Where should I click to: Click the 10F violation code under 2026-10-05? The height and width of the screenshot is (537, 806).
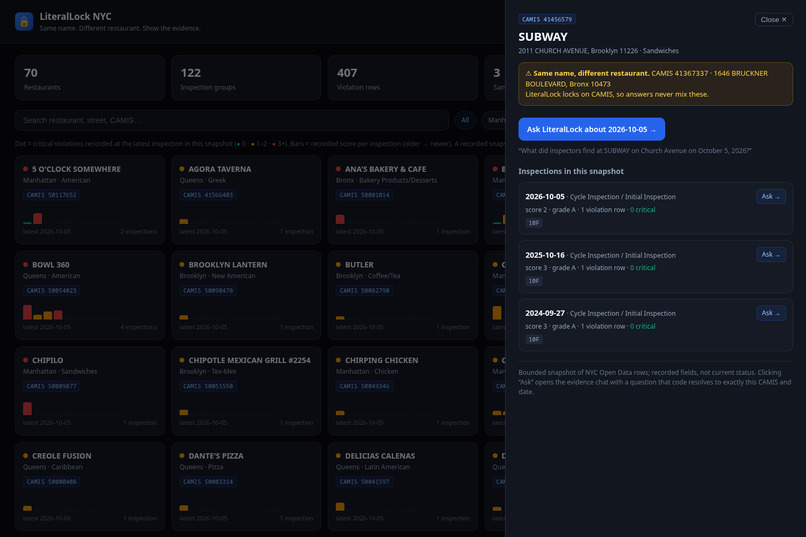[x=534, y=223]
